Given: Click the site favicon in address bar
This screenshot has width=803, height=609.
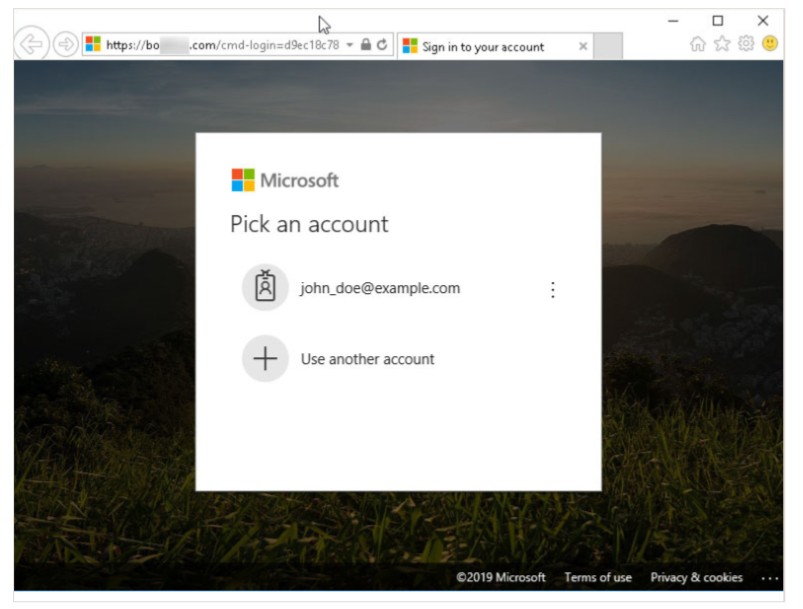Looking at the screenshot, I should click(x=93, y=44).
